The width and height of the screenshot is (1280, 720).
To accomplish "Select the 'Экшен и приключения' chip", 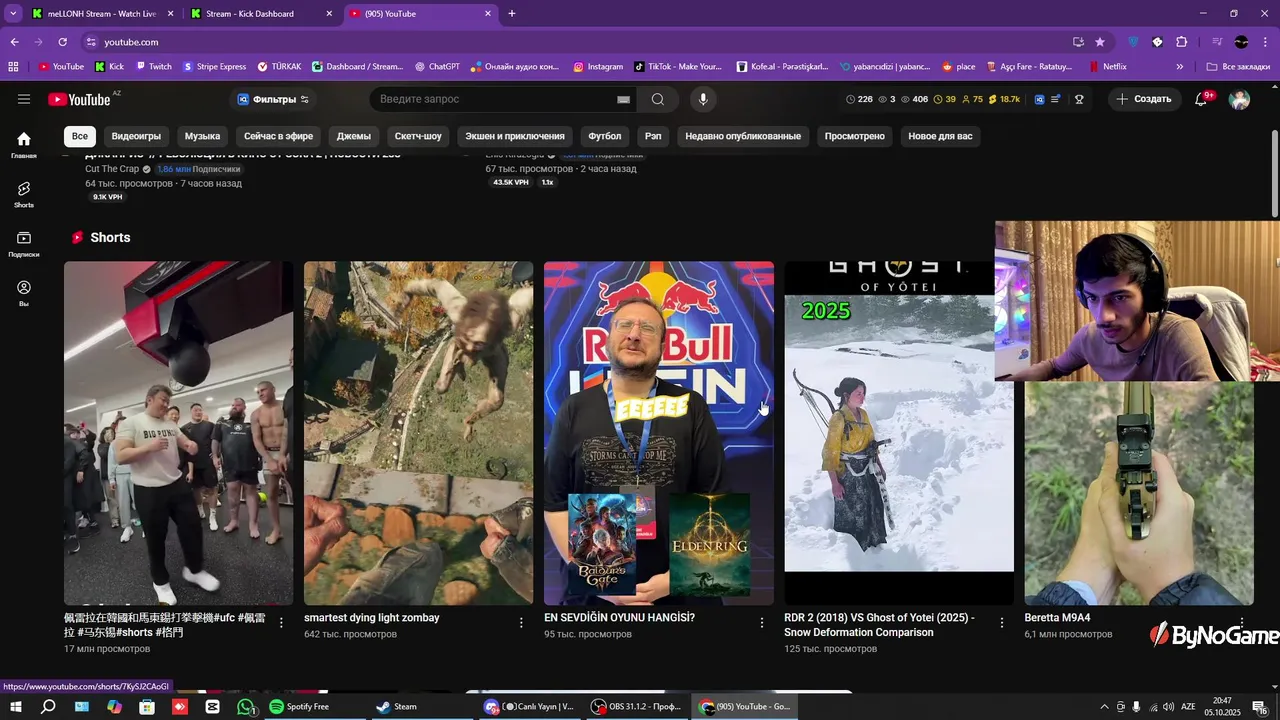I will tap(515, 136).
